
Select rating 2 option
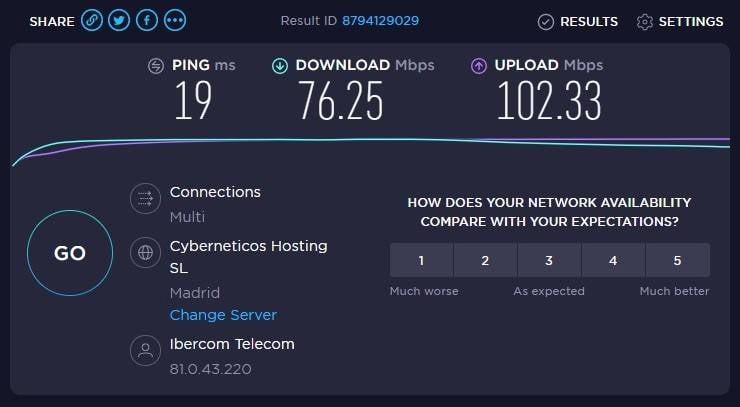pos(485,260)
